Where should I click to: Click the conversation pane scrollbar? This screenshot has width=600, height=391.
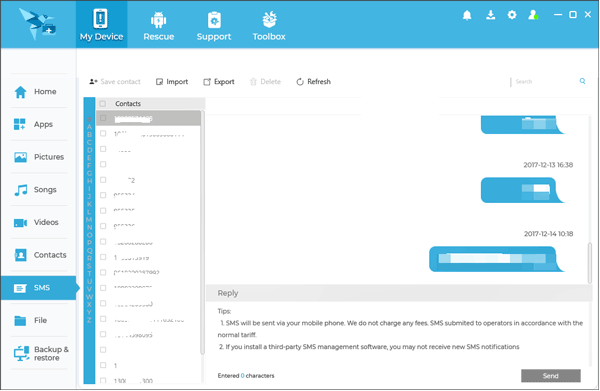coord(590,263)
